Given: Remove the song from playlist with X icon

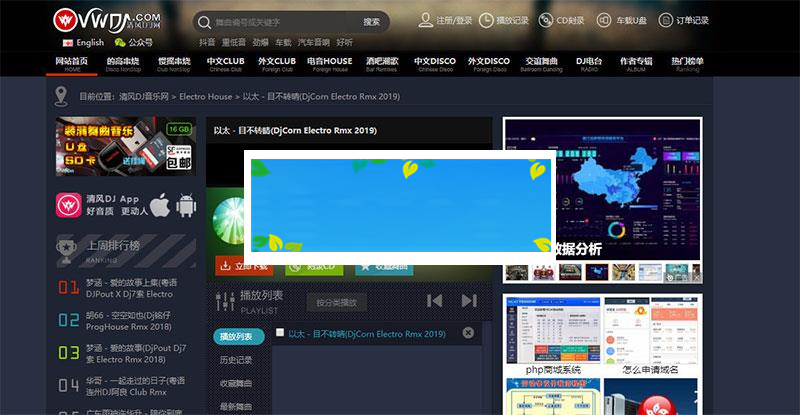Looking at the screenshot, I should [468, 333].
